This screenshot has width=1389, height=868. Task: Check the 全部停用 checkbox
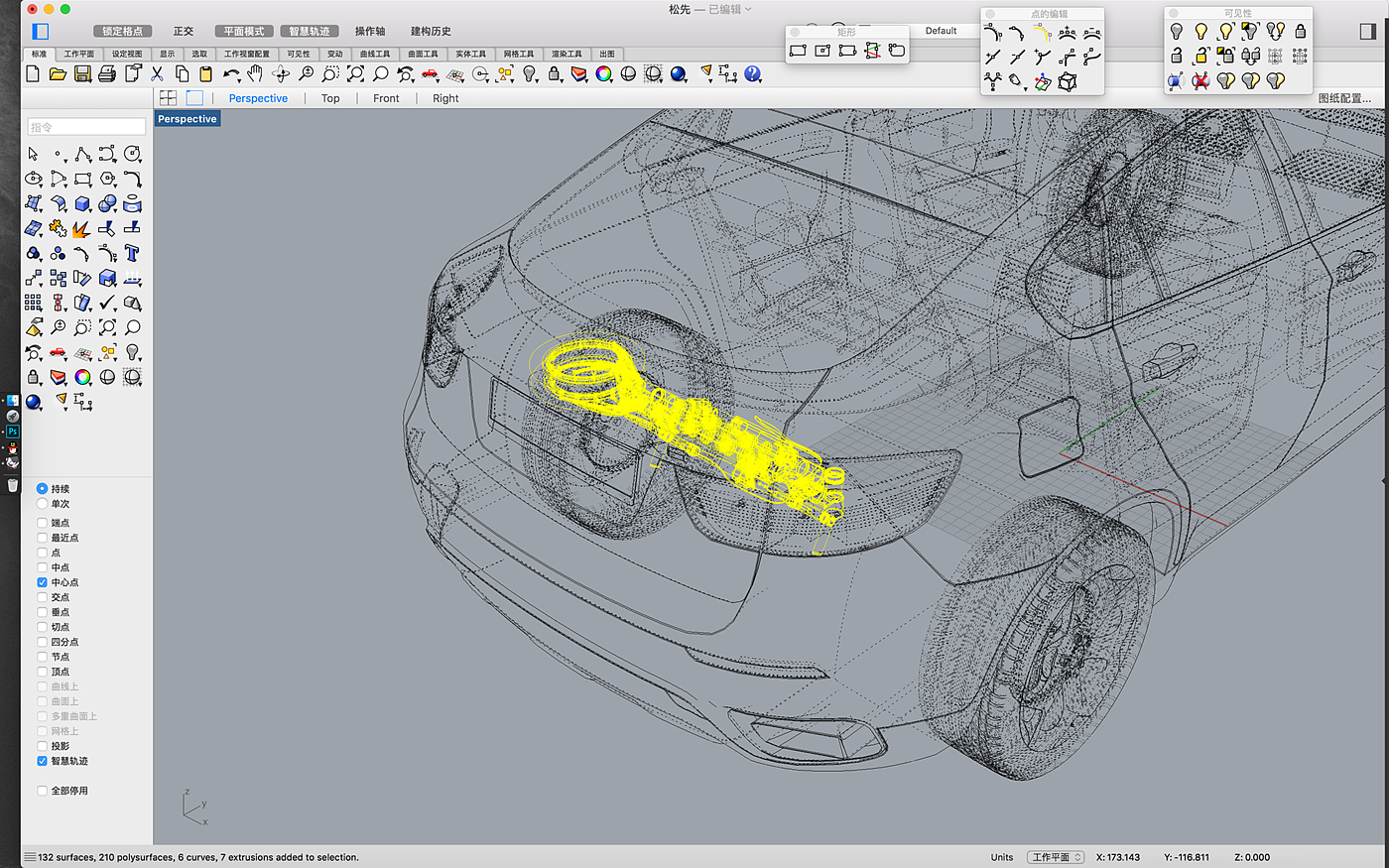(x=42, y=791)
